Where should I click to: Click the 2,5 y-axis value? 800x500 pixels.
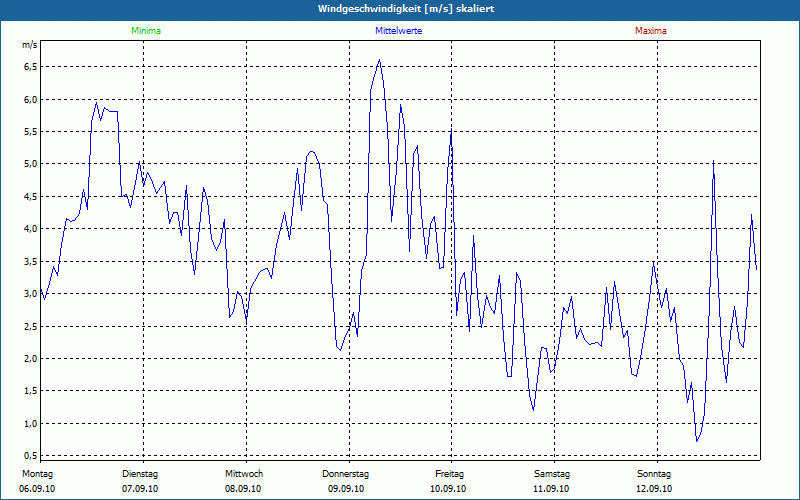click(x=31, y=326)
